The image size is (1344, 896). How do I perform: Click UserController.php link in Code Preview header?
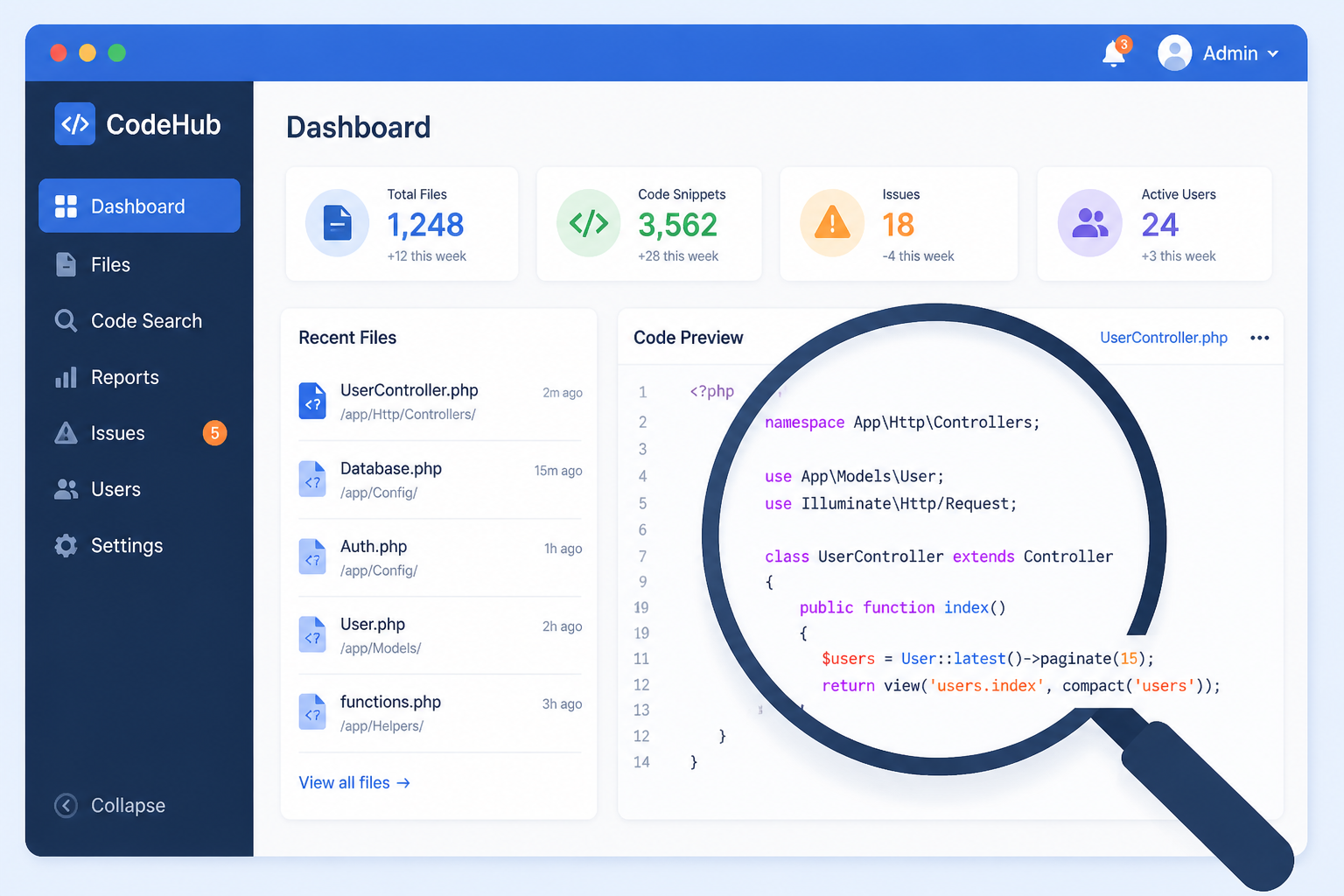1164,338
